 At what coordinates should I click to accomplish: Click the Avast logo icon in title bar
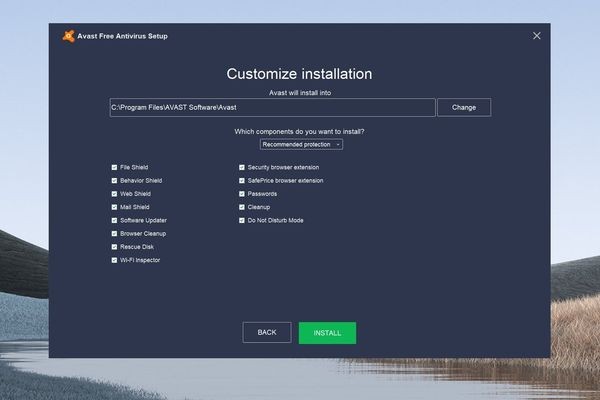tap(68, 36)
